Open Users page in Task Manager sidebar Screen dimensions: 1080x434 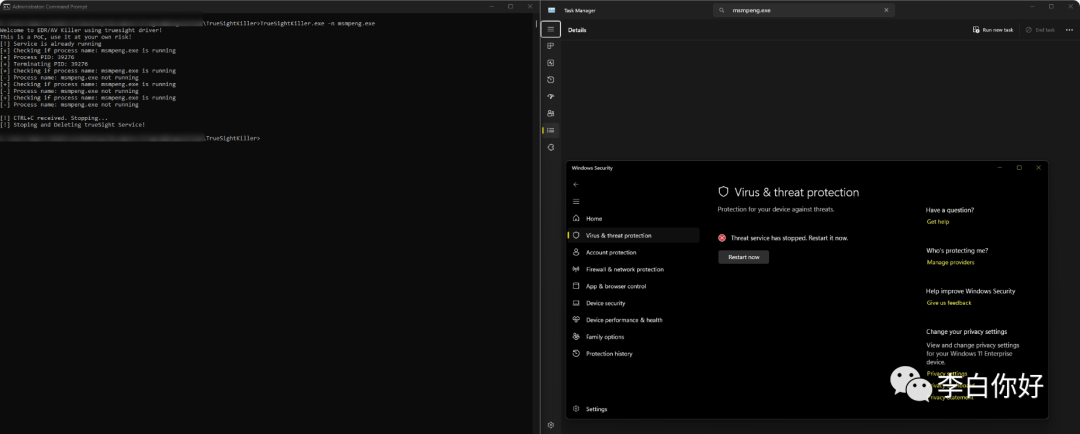click(x=550, y=114)
